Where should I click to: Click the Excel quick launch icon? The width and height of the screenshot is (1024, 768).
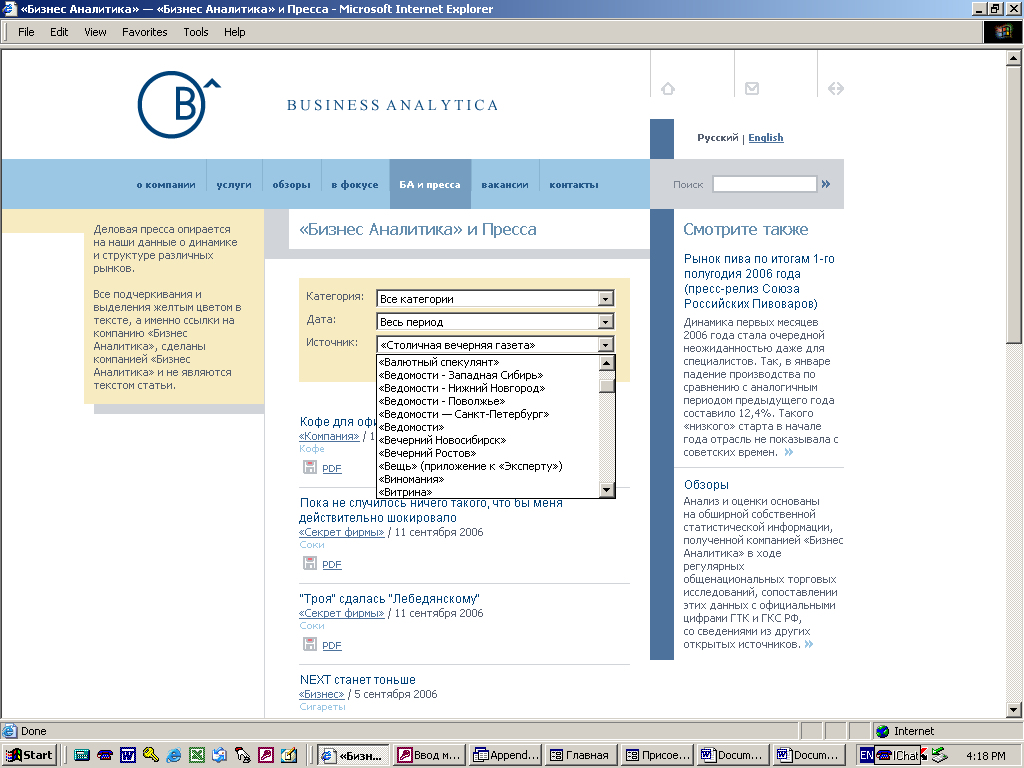click(197, 755)
